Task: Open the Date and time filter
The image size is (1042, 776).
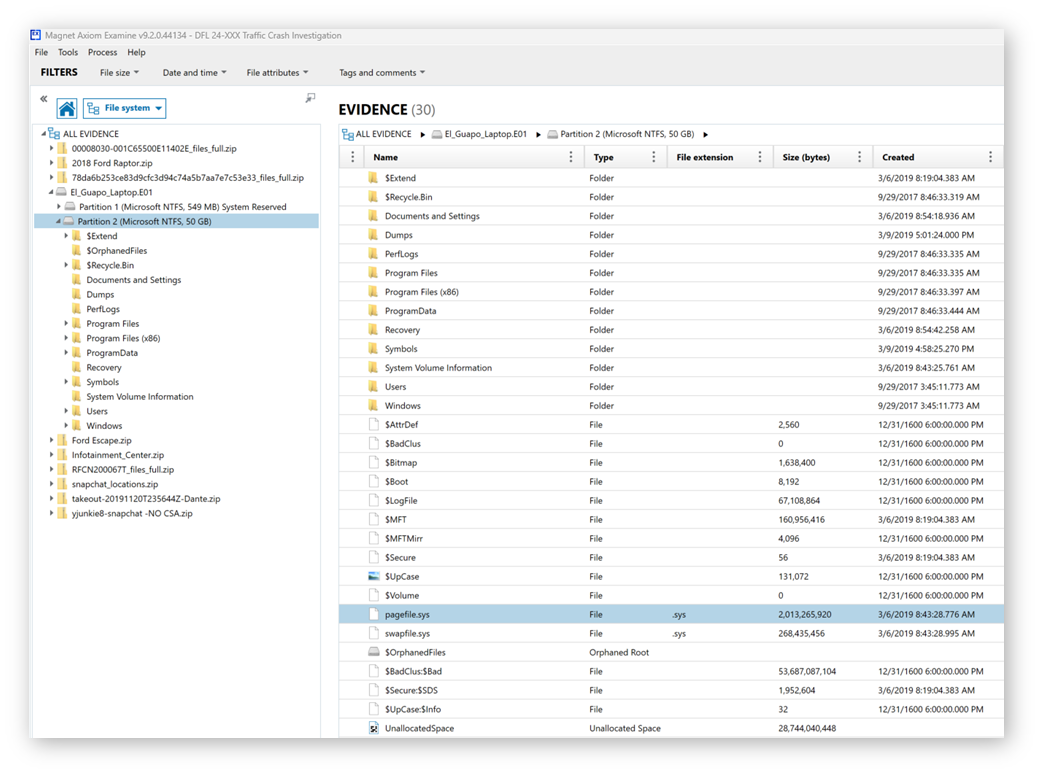Action: click(195, 72)
